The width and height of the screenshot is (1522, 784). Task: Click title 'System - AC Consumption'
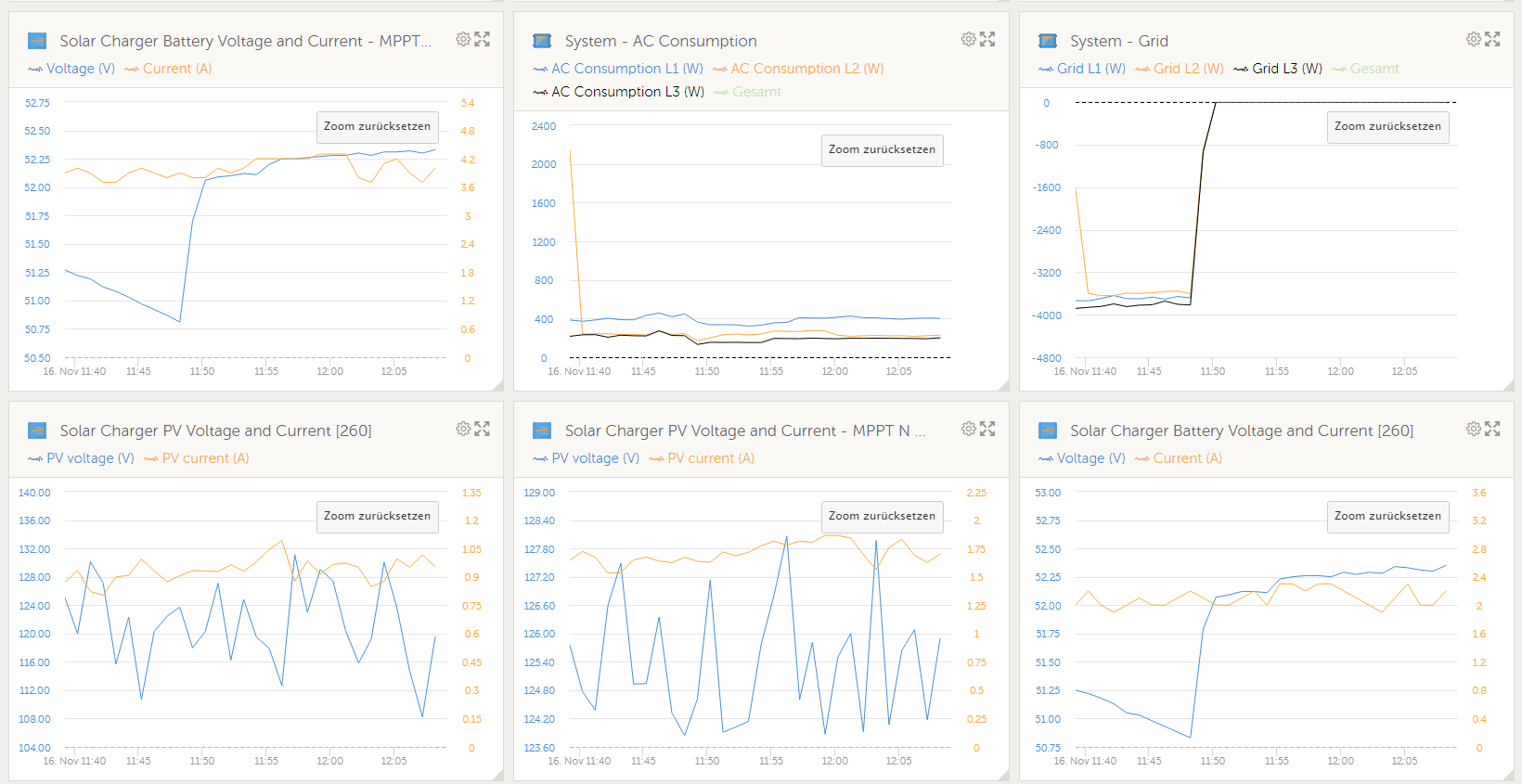(661, 41)
